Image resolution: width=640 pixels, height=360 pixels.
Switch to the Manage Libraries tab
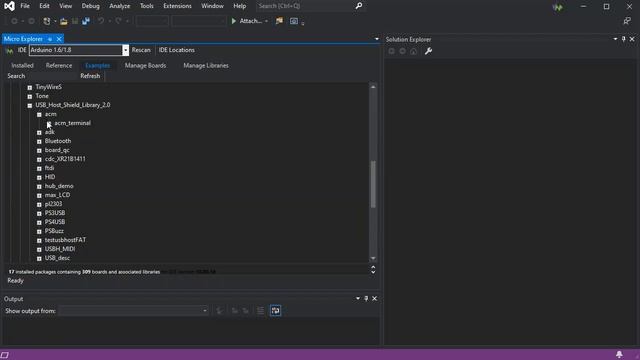[206, 65]
